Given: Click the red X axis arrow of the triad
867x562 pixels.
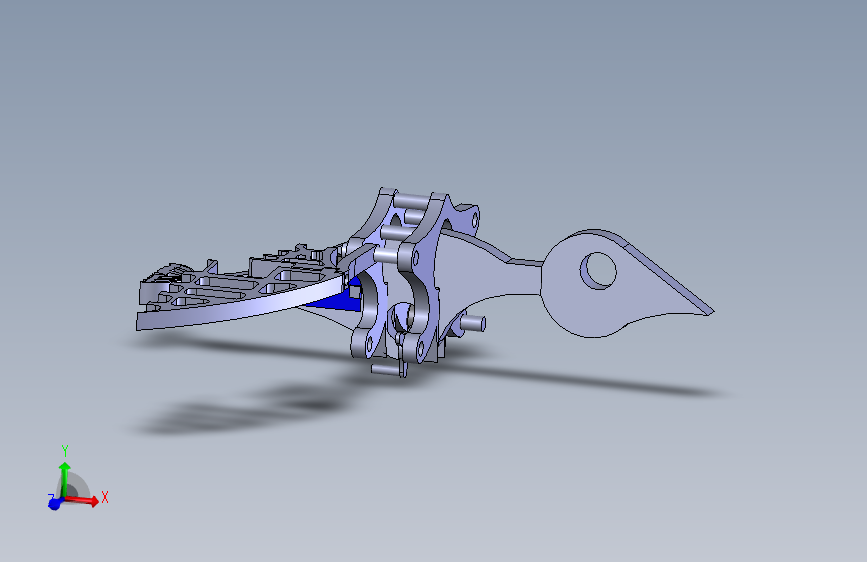Looking at the screenshot, I should pos(83,499).
